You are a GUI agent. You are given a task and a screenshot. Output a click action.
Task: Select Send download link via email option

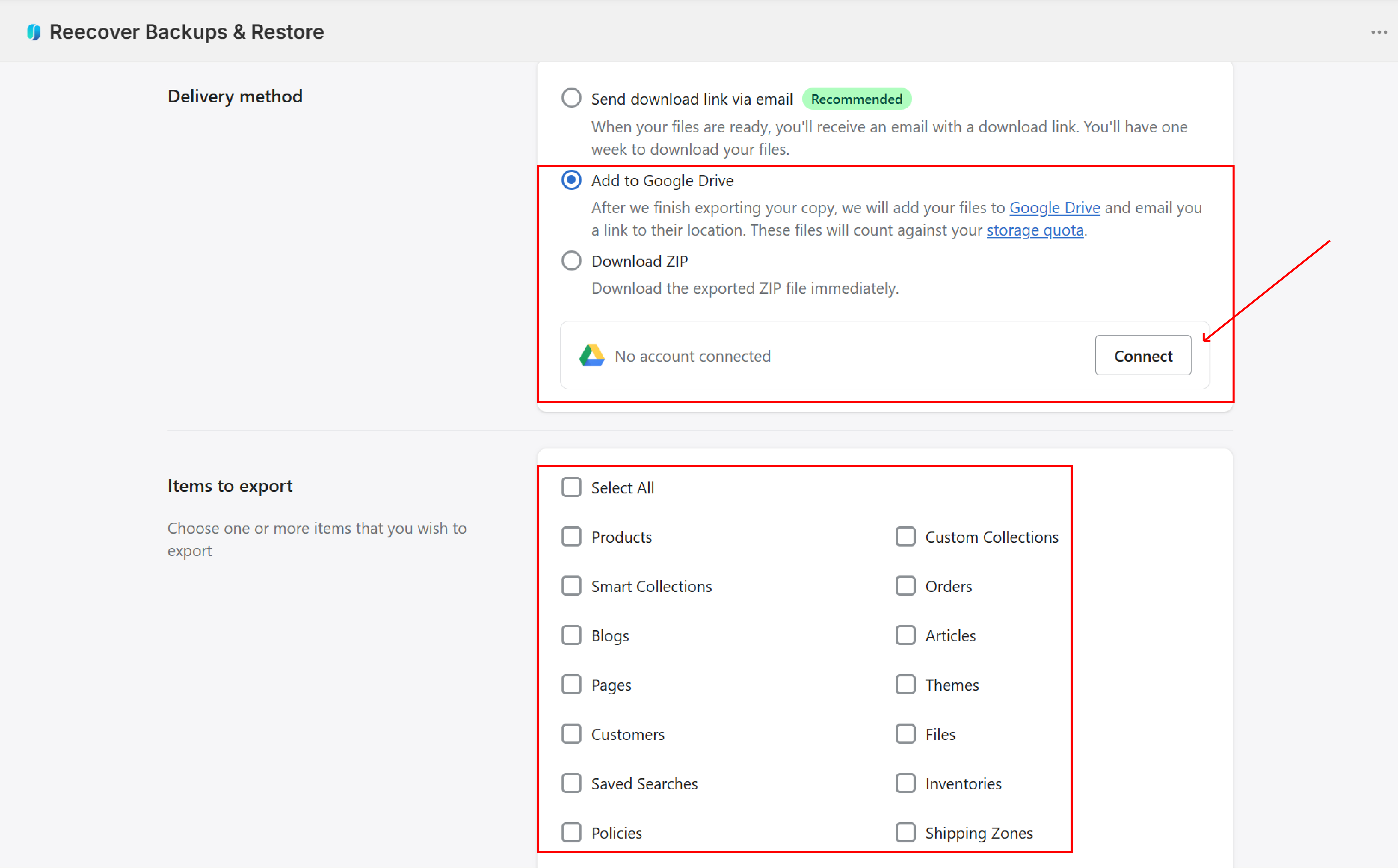[x=571, y=98]
